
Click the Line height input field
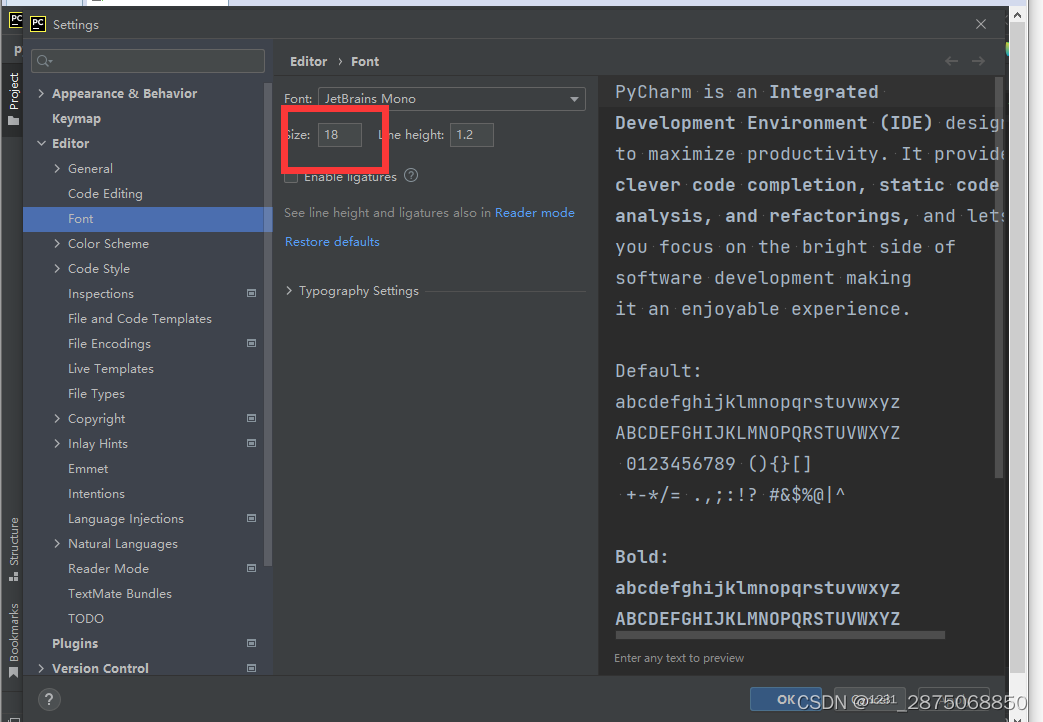click(x=472, y=134)
